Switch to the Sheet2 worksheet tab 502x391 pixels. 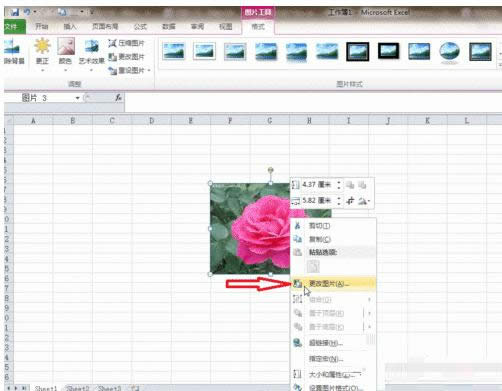[77, 388]
